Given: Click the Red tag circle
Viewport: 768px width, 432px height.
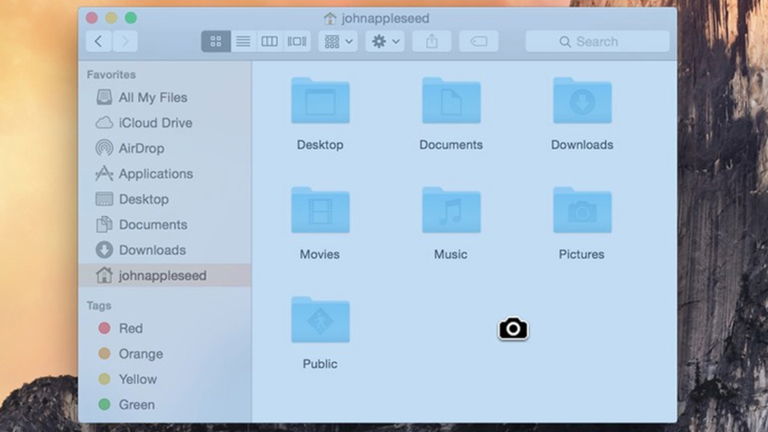Looking at the screenshot, I should [104, 328].
